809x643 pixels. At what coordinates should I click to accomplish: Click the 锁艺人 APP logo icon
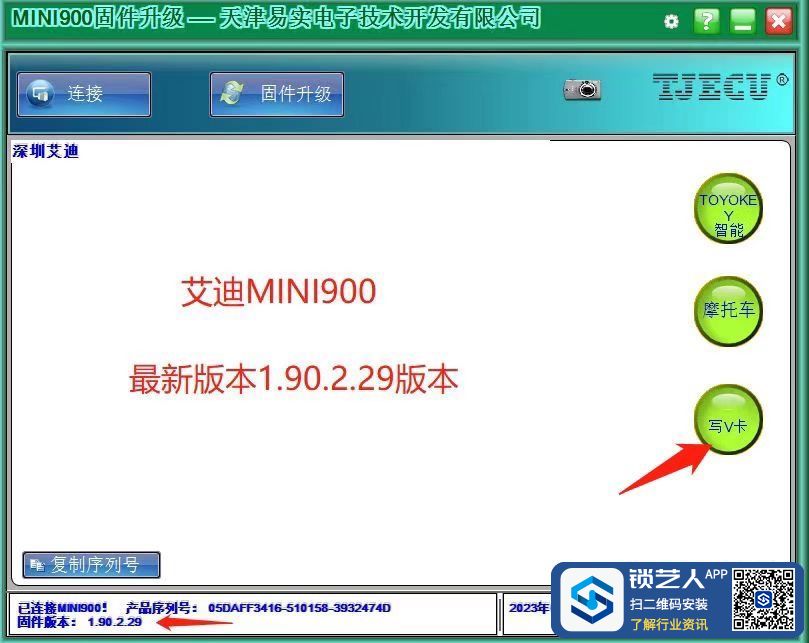click(x=592, y=600)
